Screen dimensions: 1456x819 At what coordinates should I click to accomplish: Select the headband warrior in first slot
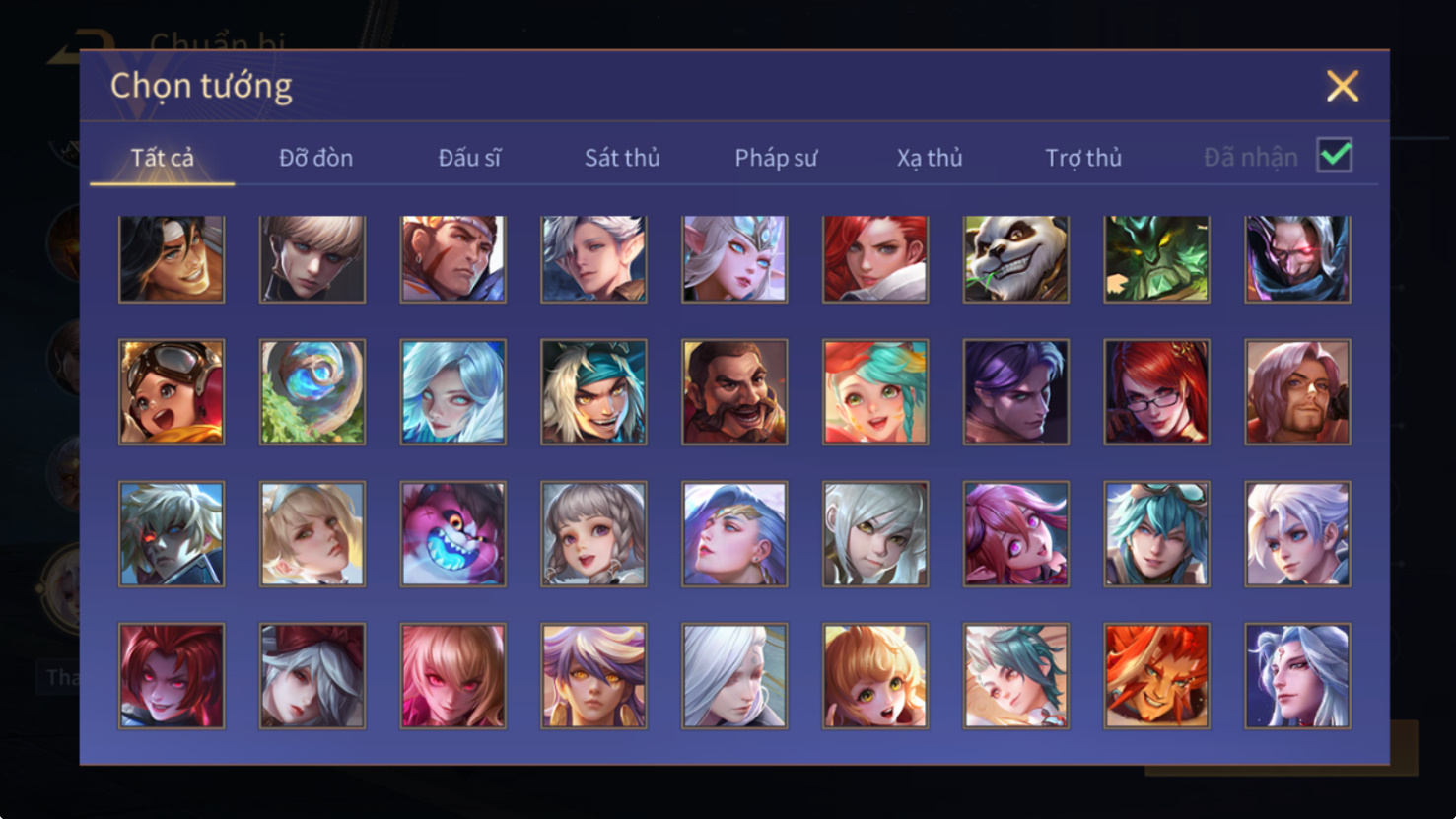coord(172,259)
